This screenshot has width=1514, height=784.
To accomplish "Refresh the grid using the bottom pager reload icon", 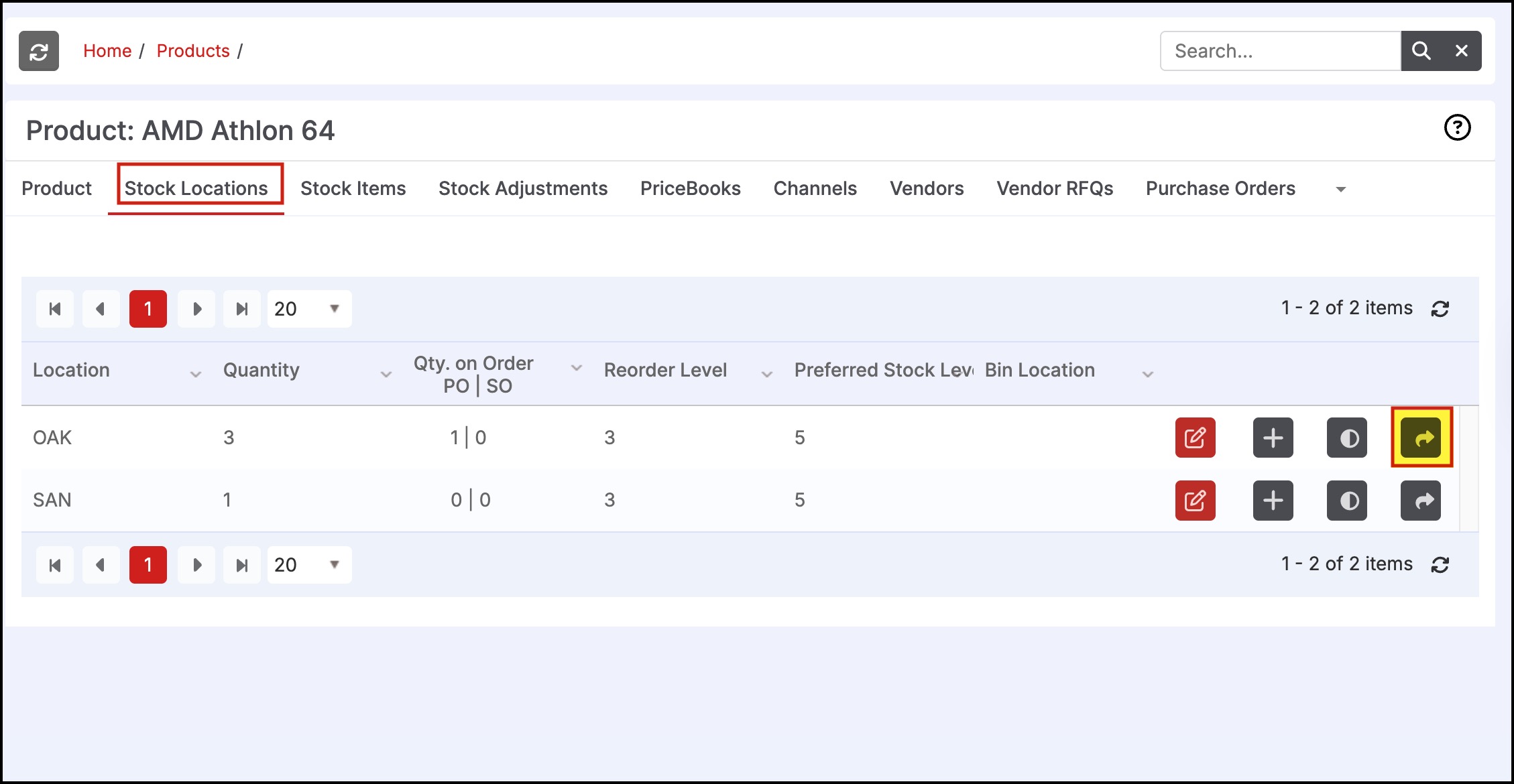I will tap(1440, 565).
